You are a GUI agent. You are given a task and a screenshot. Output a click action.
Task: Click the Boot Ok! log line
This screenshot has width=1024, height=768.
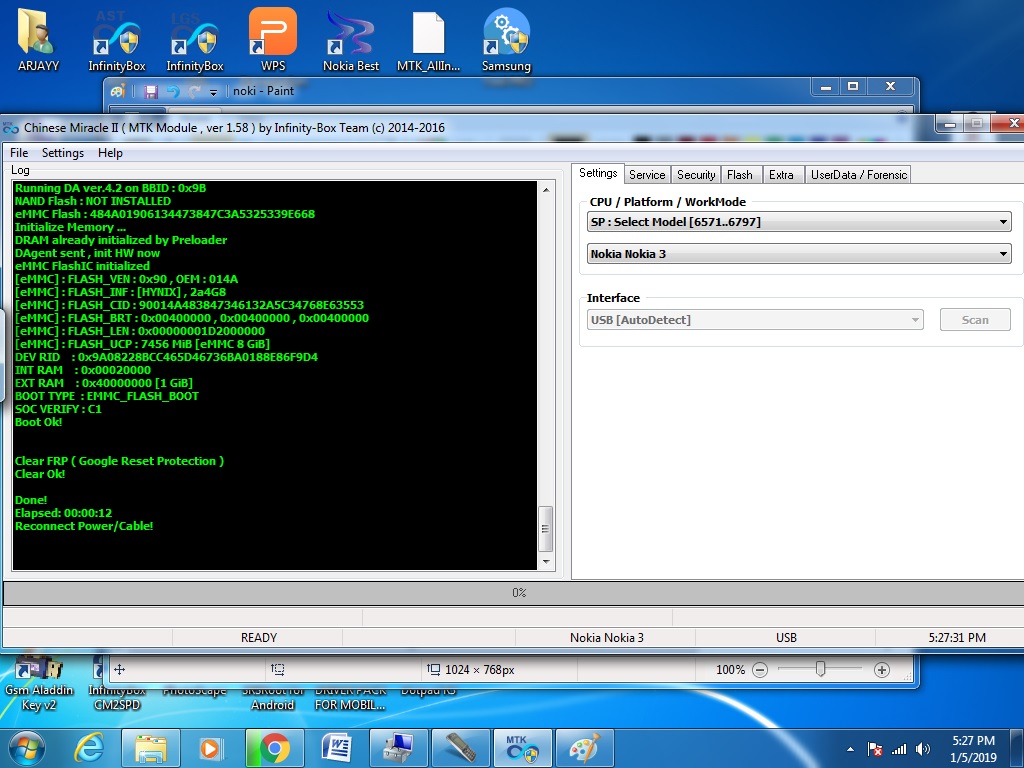[x=39, y=422]
